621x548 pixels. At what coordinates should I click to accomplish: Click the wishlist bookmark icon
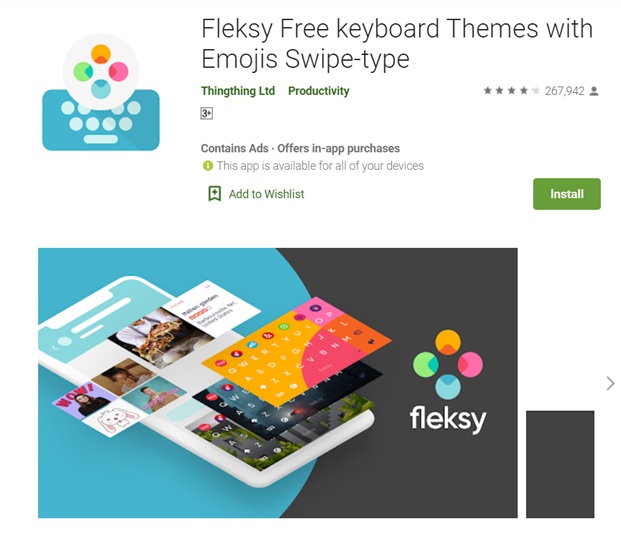tap(215, 194)
